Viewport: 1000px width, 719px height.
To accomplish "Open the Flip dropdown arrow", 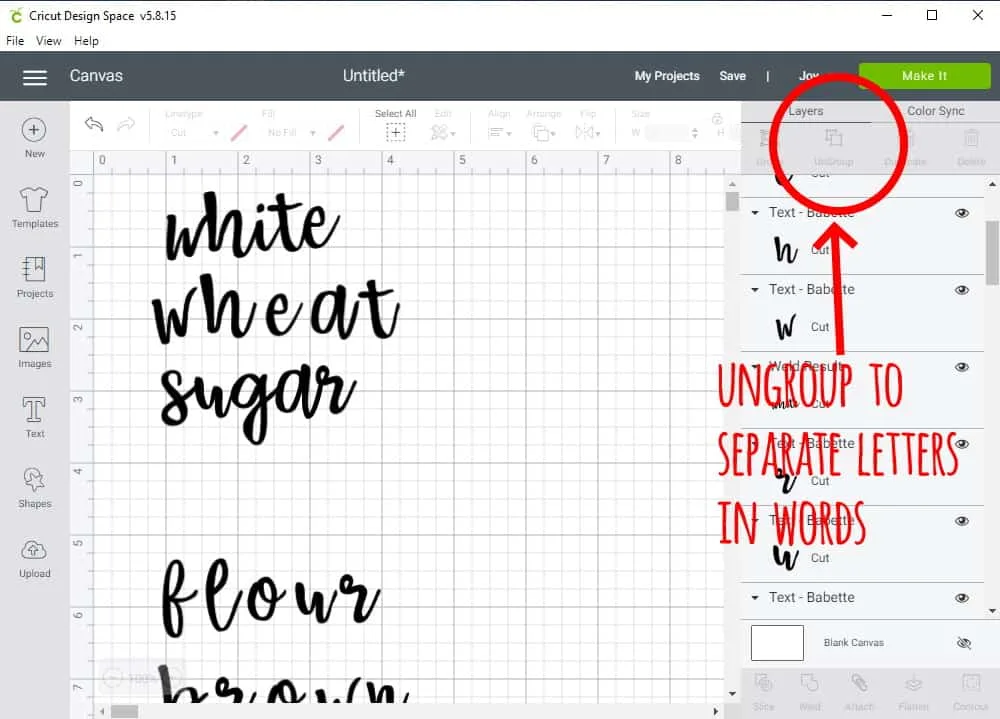I will click(598, 134).
